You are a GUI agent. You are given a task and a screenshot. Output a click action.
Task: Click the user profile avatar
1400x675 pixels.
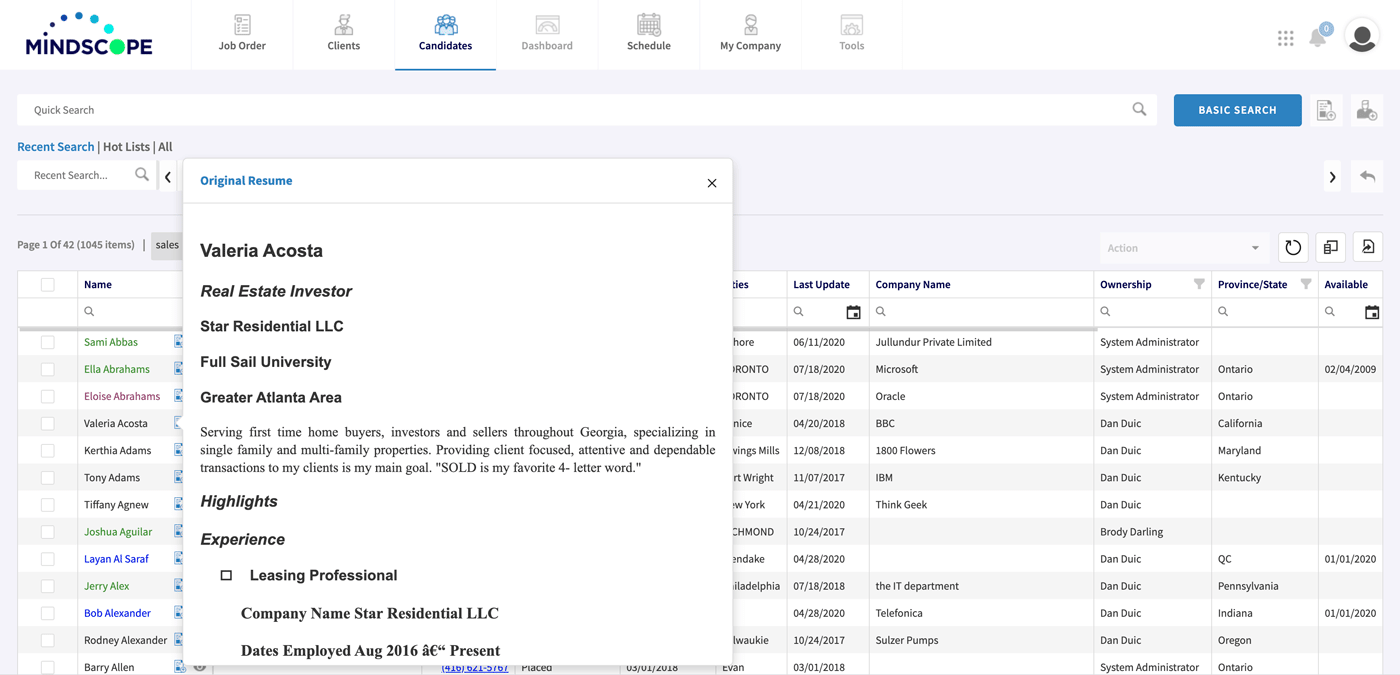pyautogui.click(x=1361, y=37)
